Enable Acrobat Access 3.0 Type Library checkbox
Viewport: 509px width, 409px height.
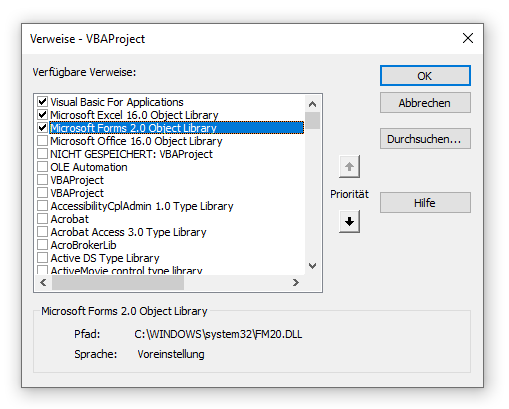[42, 232]
